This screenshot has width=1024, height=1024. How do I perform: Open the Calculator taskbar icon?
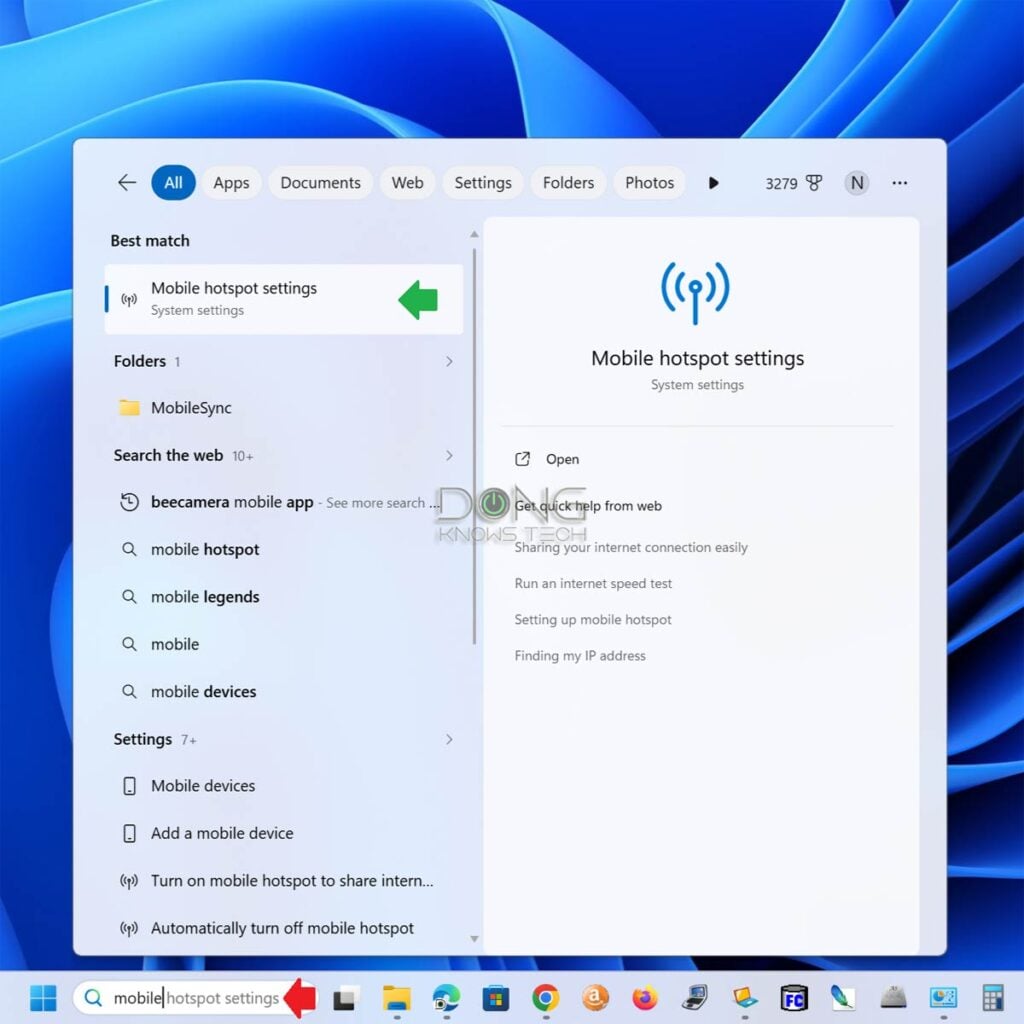coord(993,998)
